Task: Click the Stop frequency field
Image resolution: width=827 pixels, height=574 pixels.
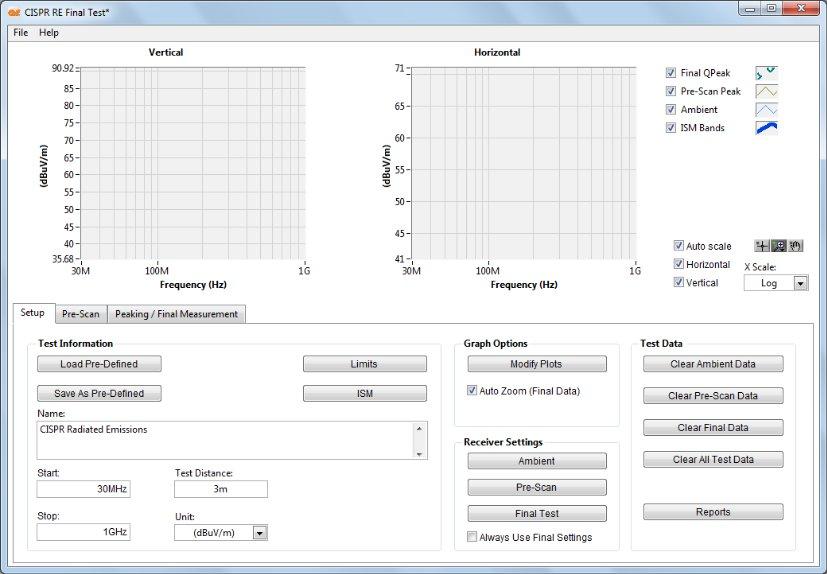Action: [83, 532]
